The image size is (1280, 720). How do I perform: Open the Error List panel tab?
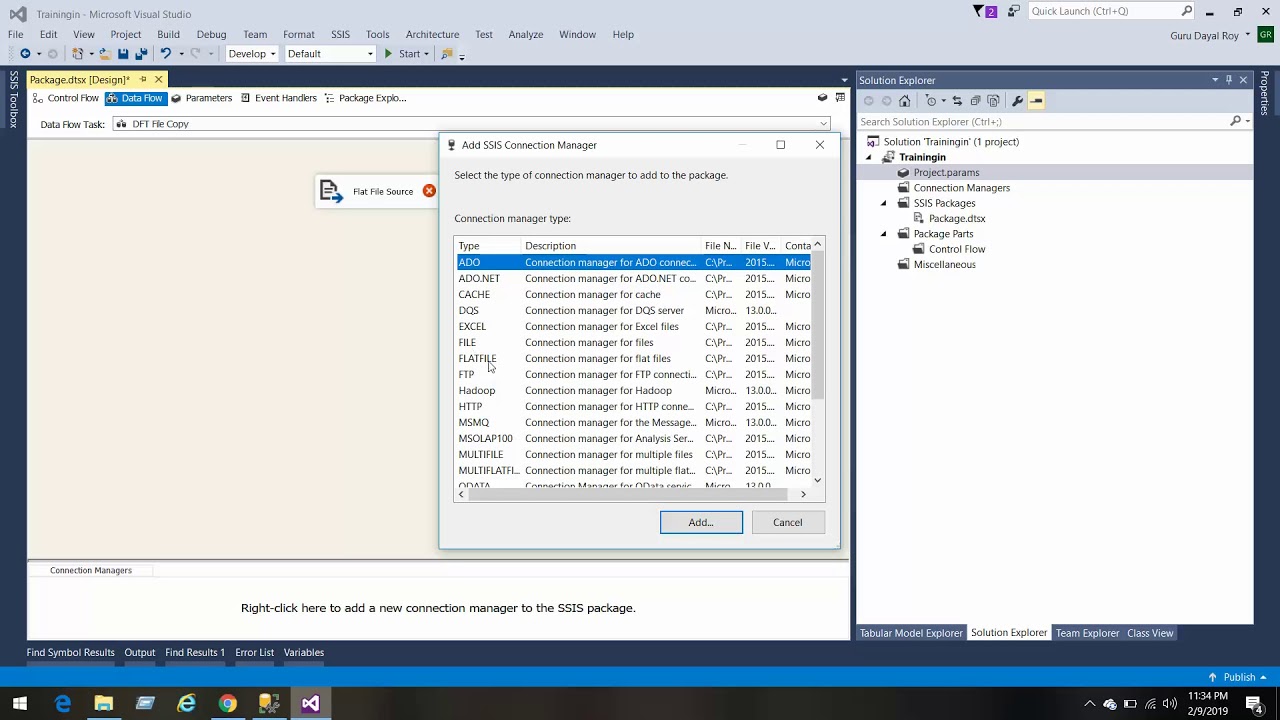click(x=254, y=652)
